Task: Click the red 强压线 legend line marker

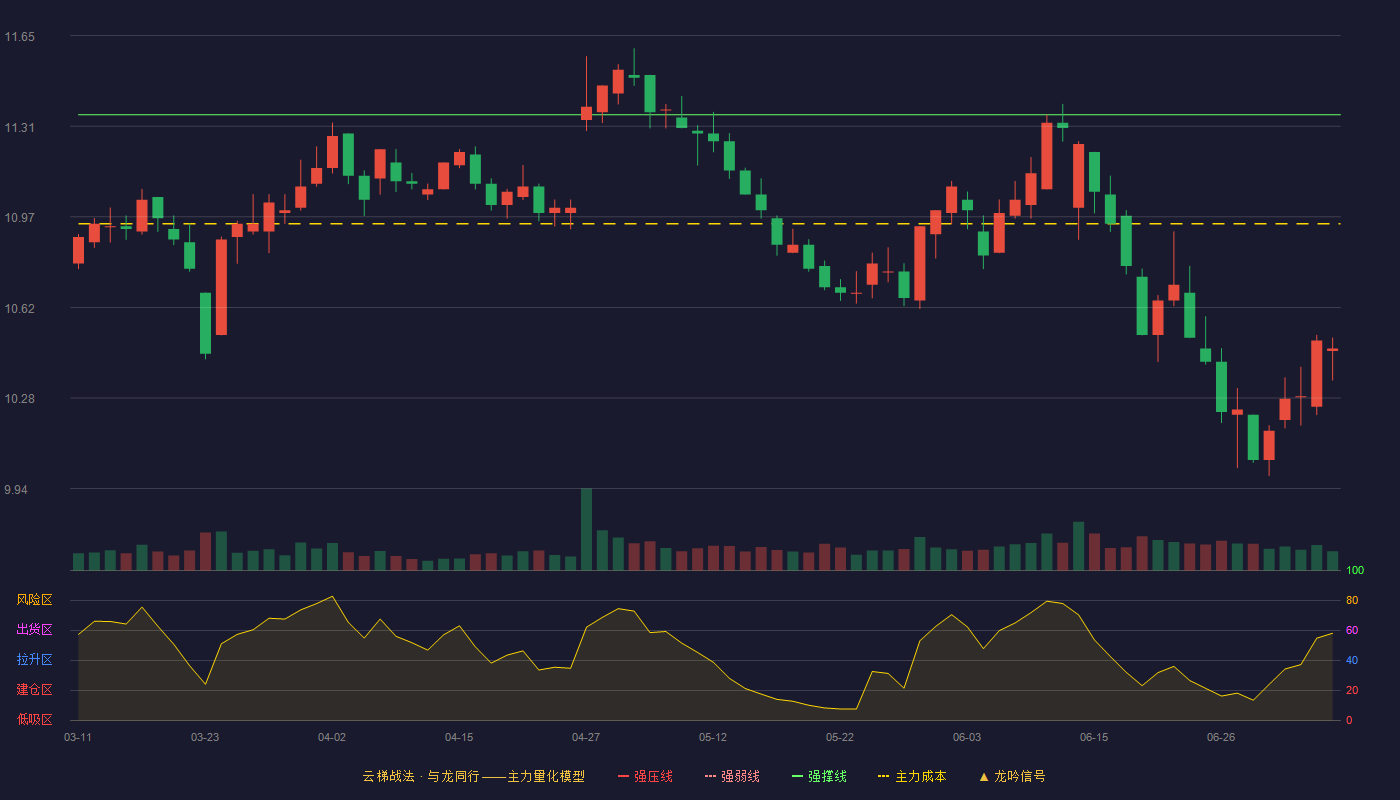Action: pyautogui.click(x=624, y=777)
